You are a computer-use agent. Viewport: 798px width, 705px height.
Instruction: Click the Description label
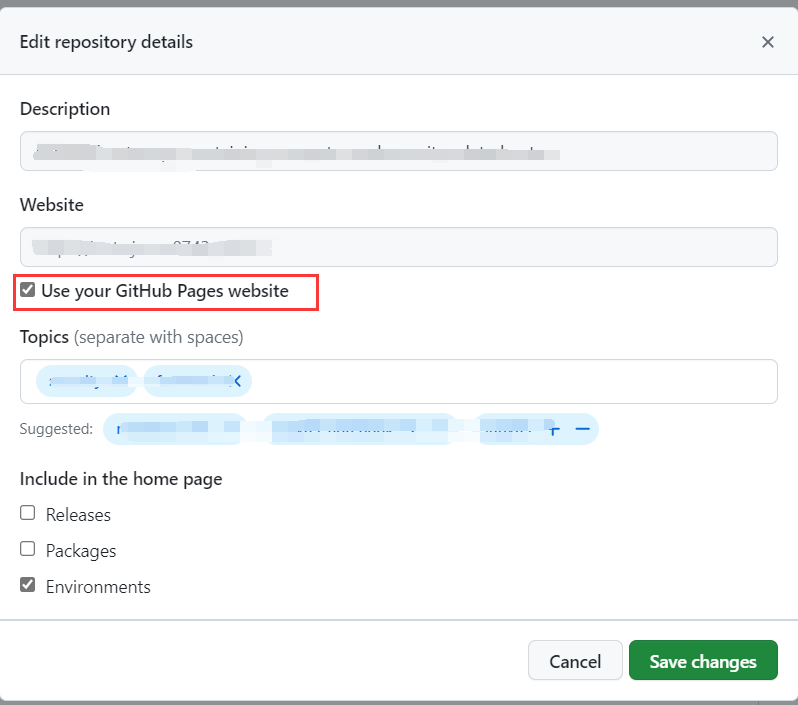[65, 109]
